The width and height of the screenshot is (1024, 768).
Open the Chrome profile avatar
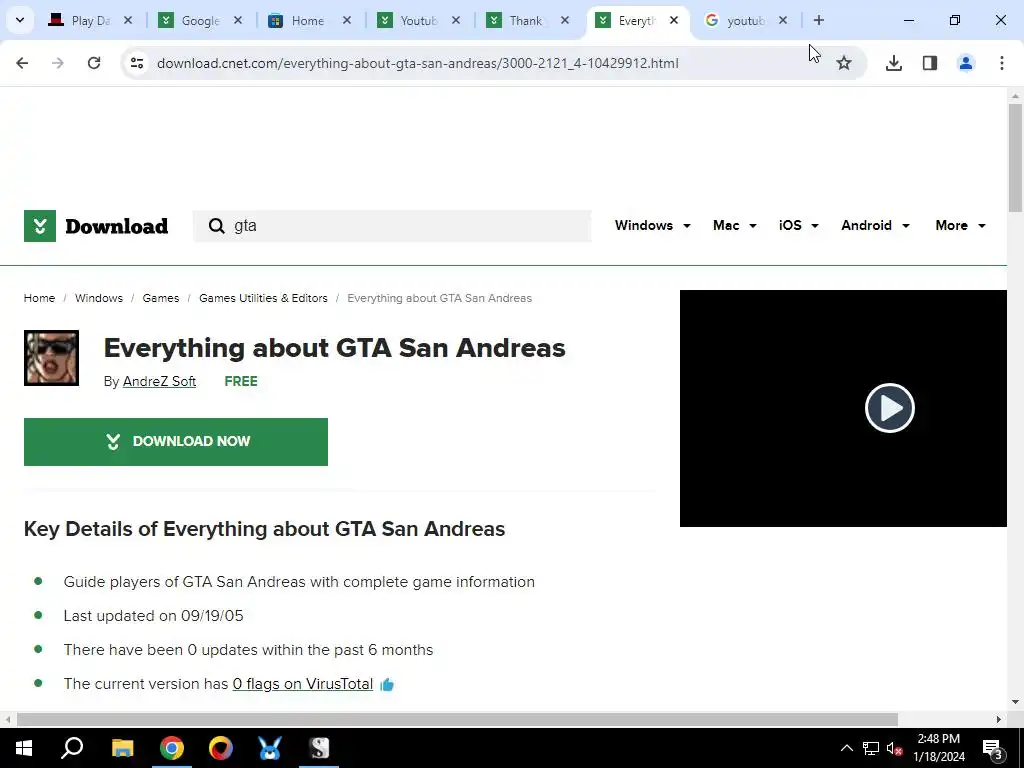pyautogui.click(x=965, y=63)
